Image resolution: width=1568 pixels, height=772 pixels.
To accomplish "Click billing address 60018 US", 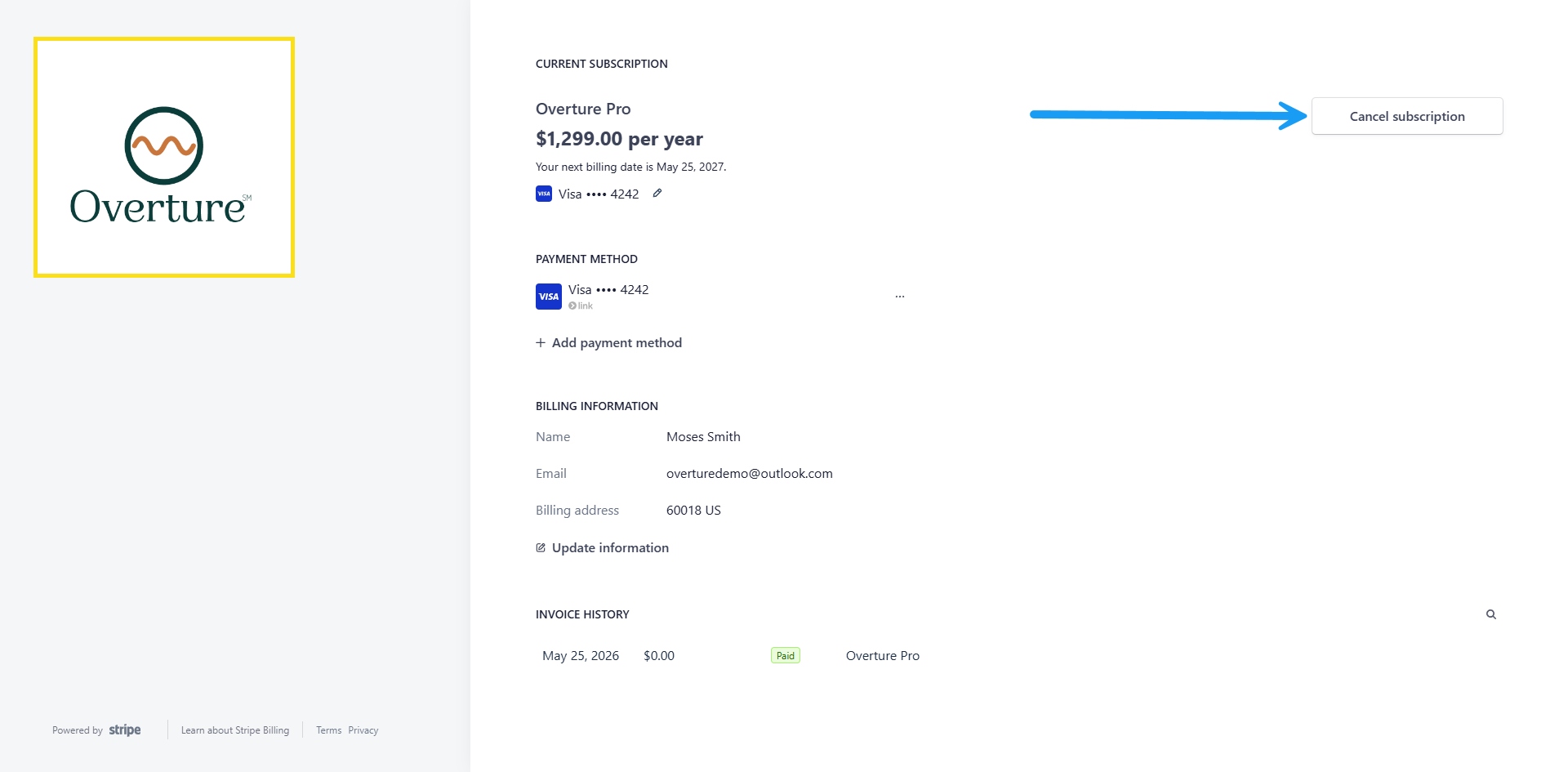I will [693, 510].
